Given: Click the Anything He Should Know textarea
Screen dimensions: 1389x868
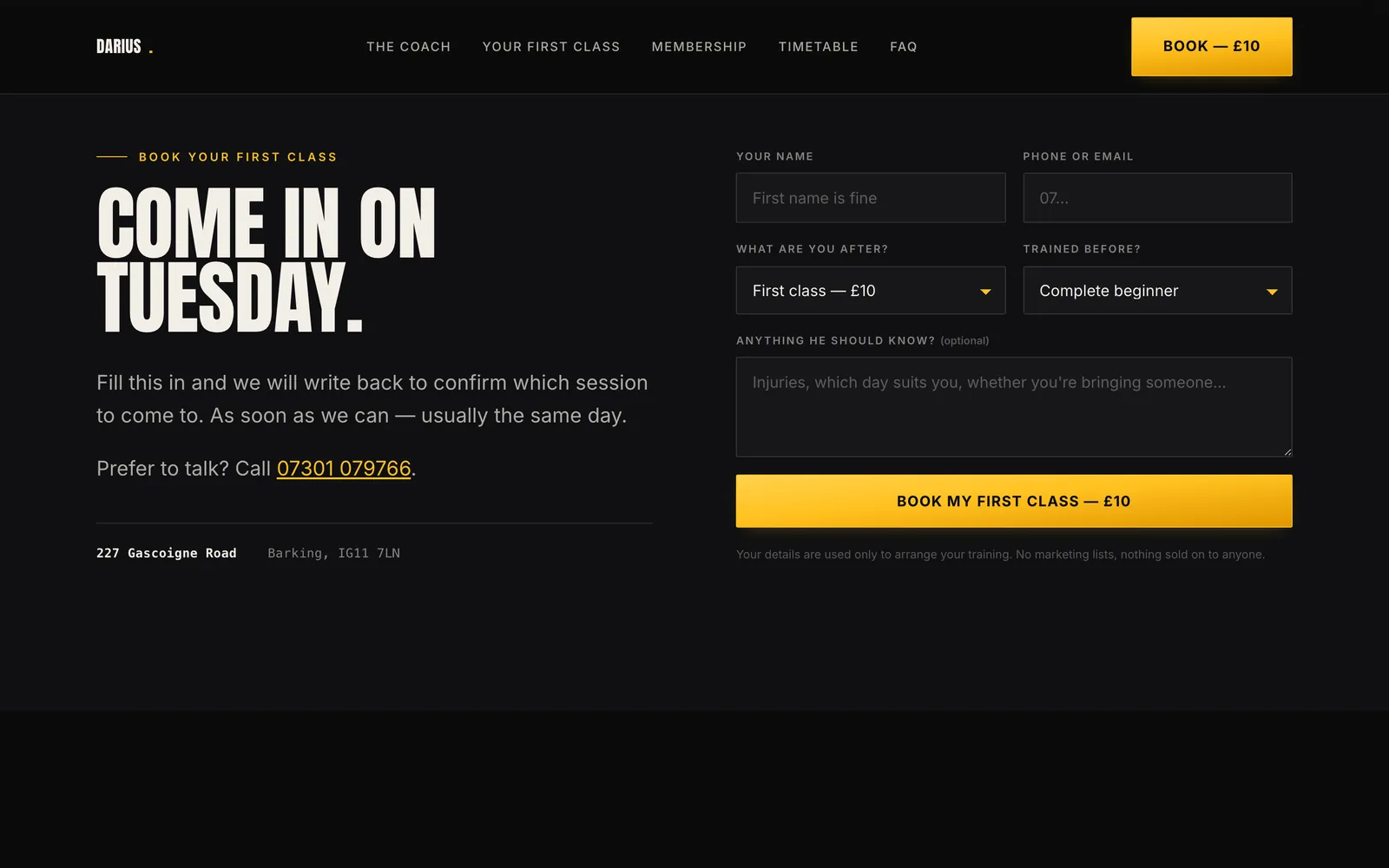Looking at the screenshot, I should coord(1014,407).
